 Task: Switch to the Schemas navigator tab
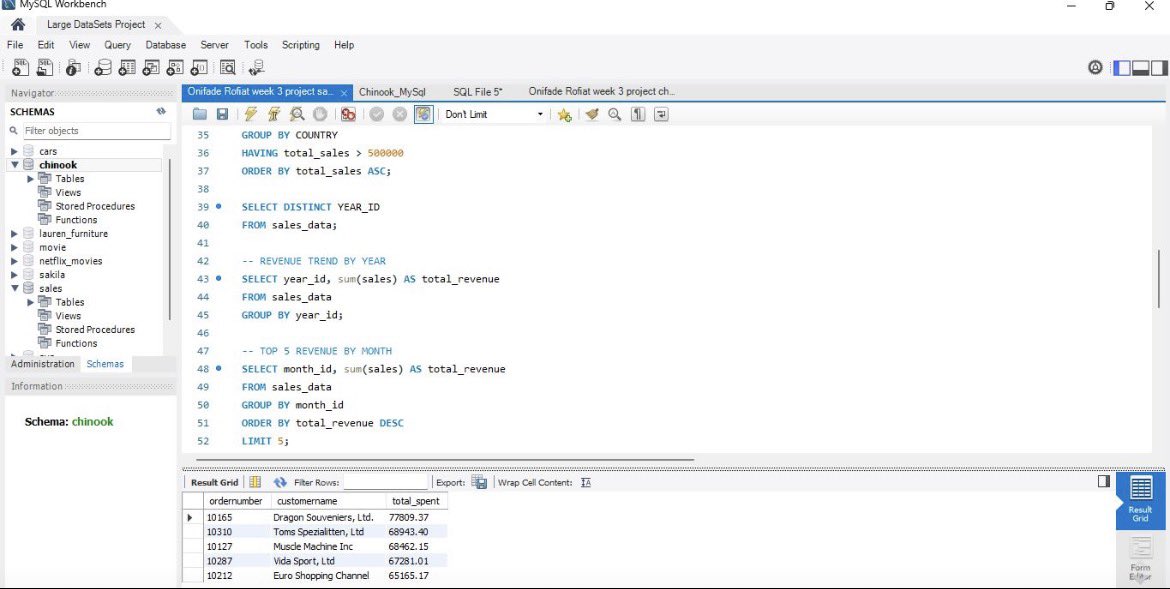click(x=105, y=364)
